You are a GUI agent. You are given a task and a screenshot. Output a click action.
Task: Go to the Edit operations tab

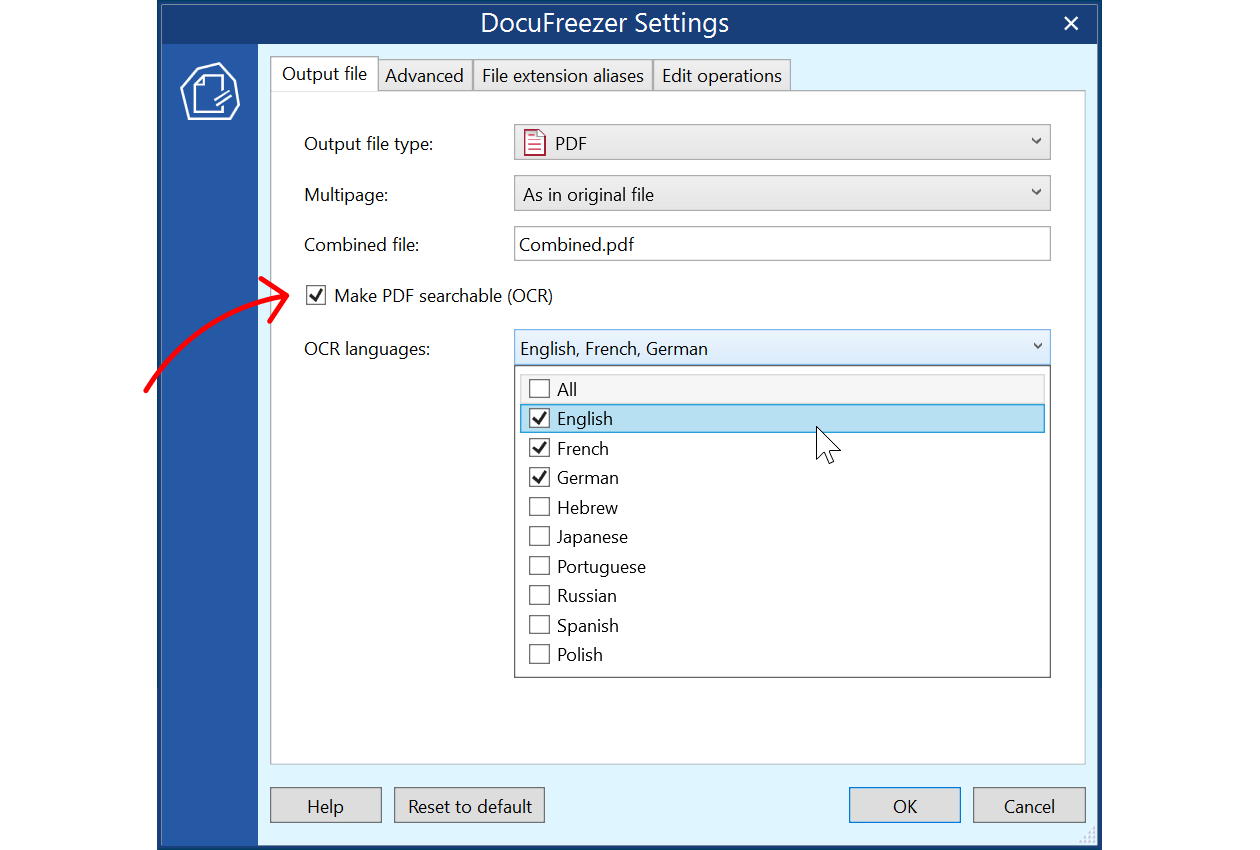(721, 76)
